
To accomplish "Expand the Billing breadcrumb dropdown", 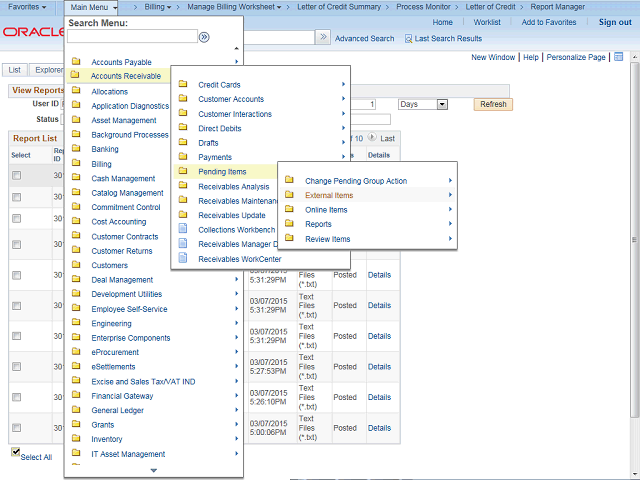I will 158,7.
